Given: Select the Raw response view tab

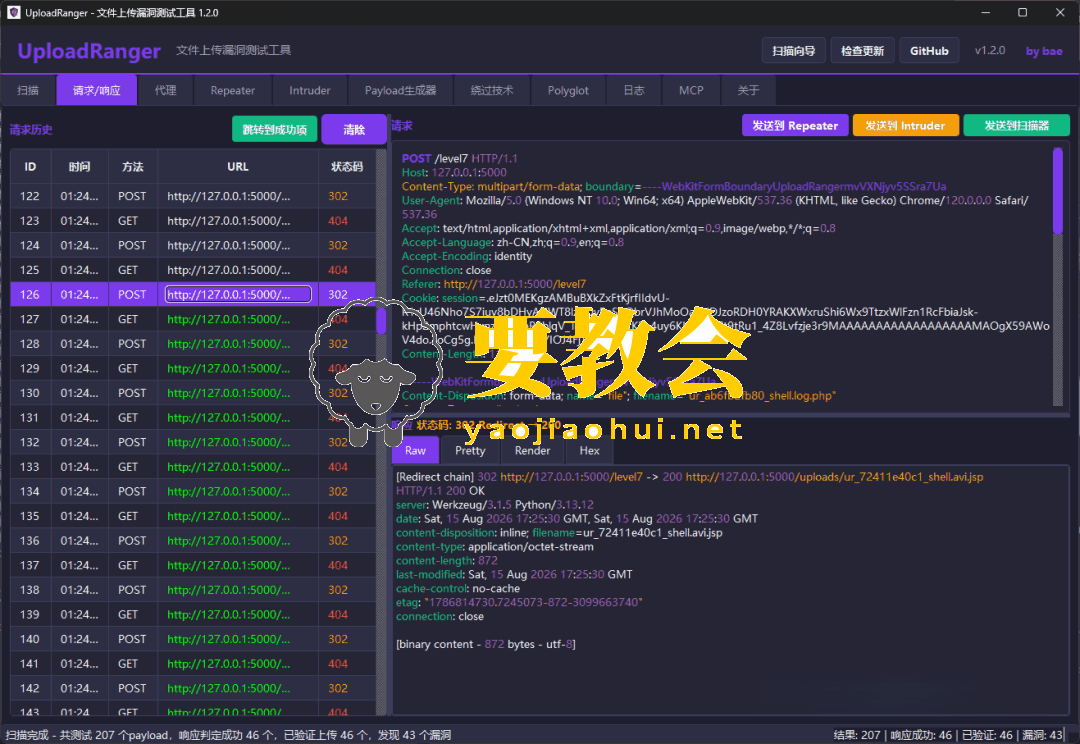Looking at the screenshot, I should (x=415, y=451).
